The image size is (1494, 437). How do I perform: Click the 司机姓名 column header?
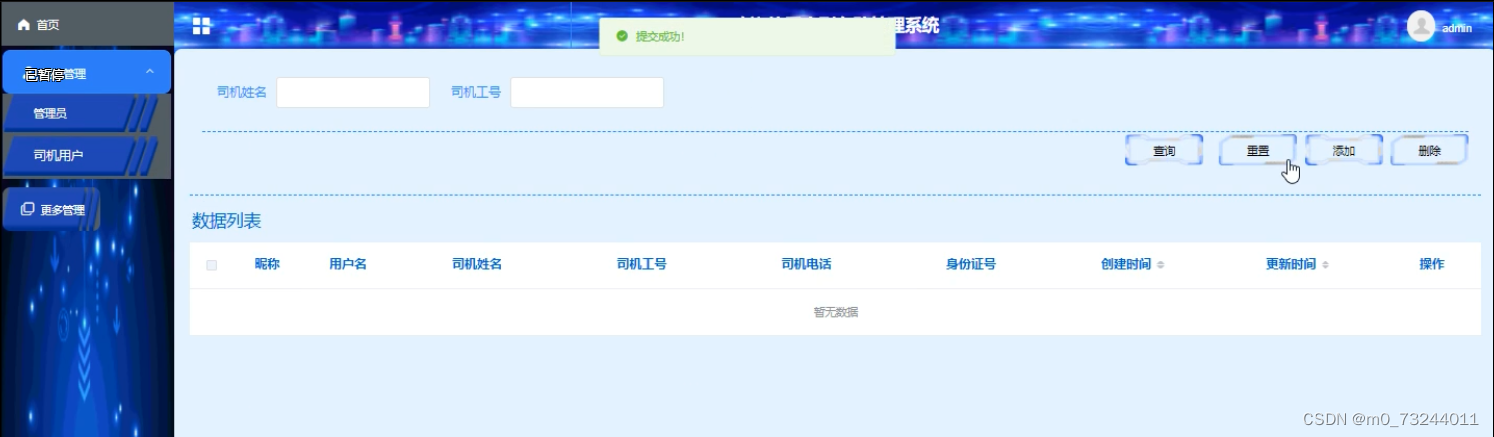[477, 264]
